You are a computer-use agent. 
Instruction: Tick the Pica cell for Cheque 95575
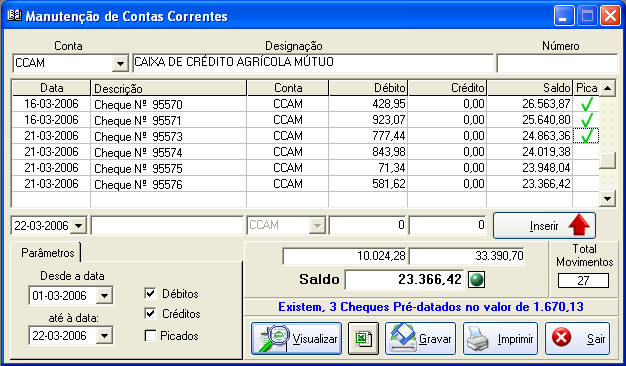[586, 168]
